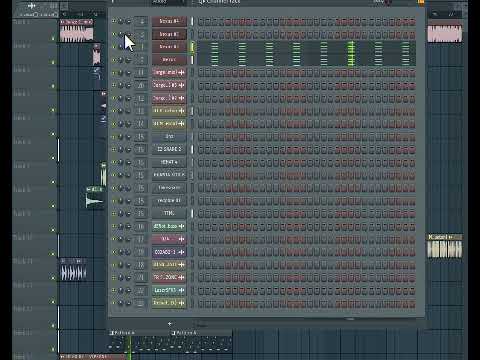Select the waveform clip on playlist Track 11
480x360 pixels.
pos(74,269)
